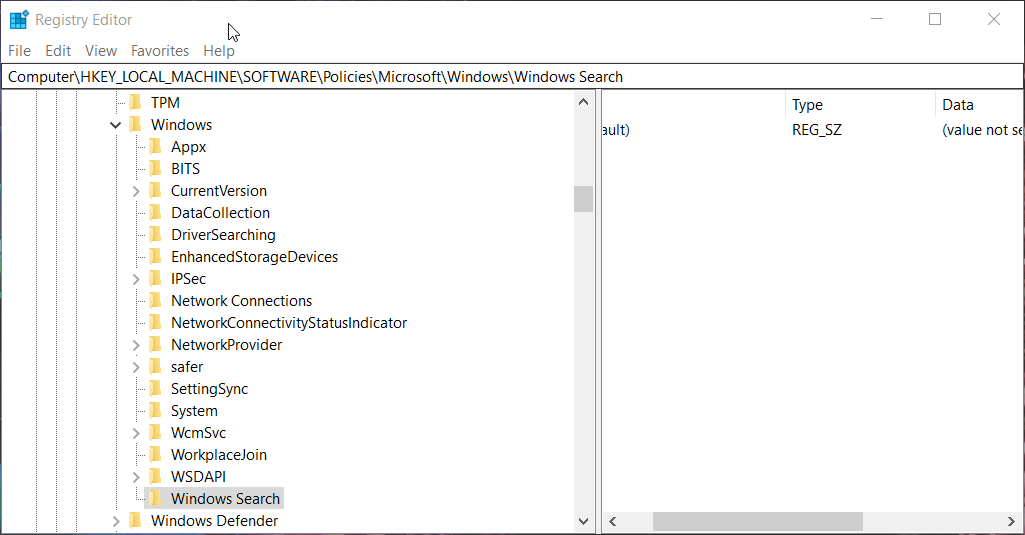Click the values pane scroll right arrow
Screen dimensions: 1025x535
(x=1011, y=521)
